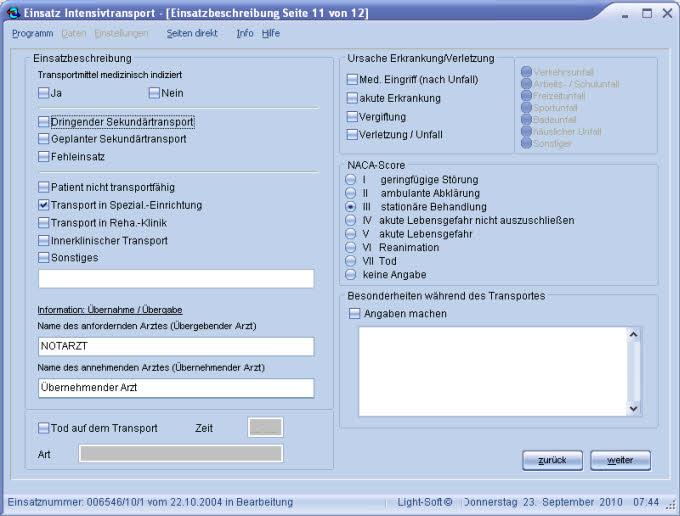Maximize the Einsatz Intensivtransport window
680x516 pixels.
coord(647,13)
